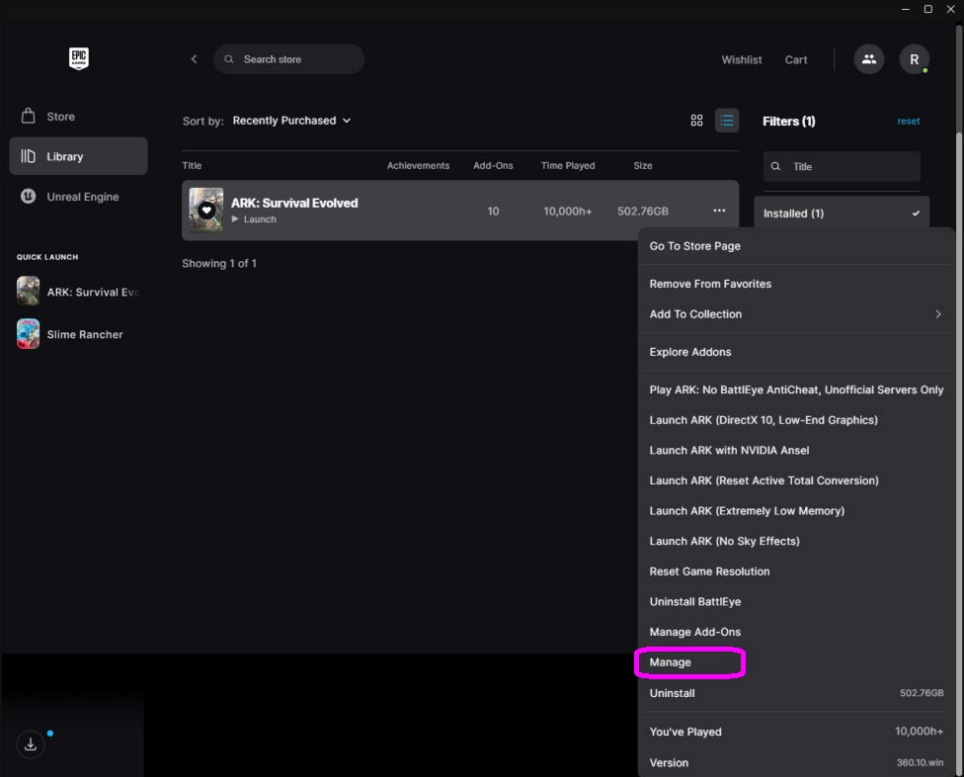The image size is (964, 777).
Task: Open the friends list icon
Action: coord(869,59)
